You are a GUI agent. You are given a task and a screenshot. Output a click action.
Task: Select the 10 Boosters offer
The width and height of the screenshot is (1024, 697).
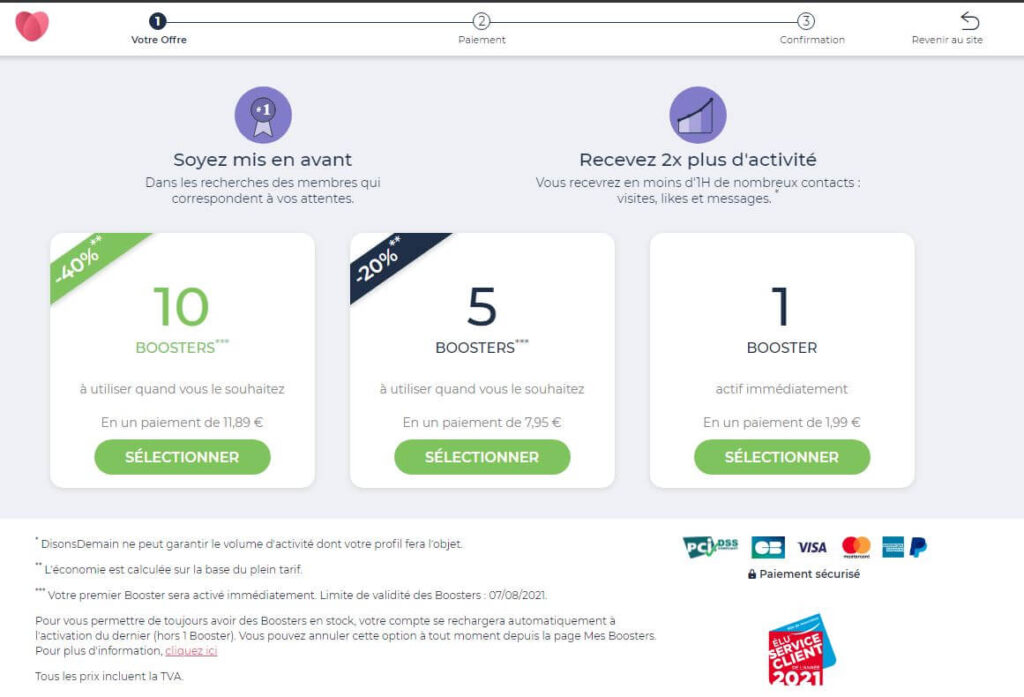point(182,457)
